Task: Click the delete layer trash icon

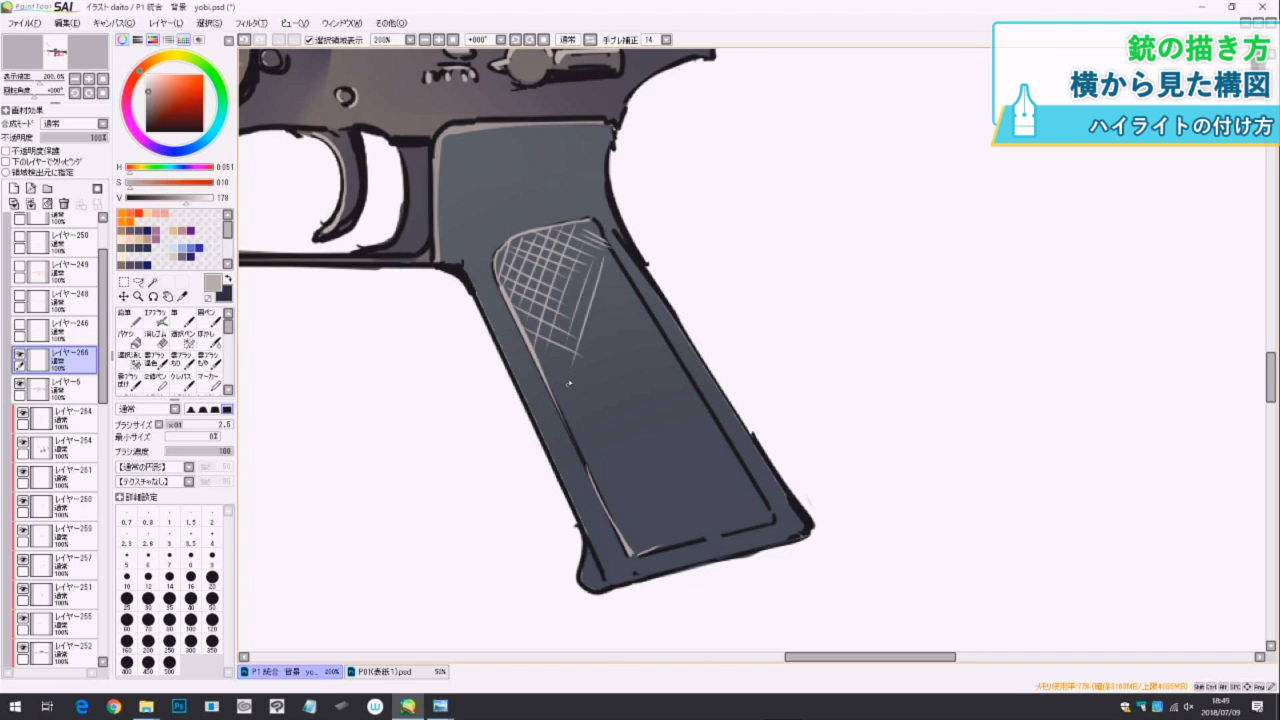Action: tap(64, 204)
